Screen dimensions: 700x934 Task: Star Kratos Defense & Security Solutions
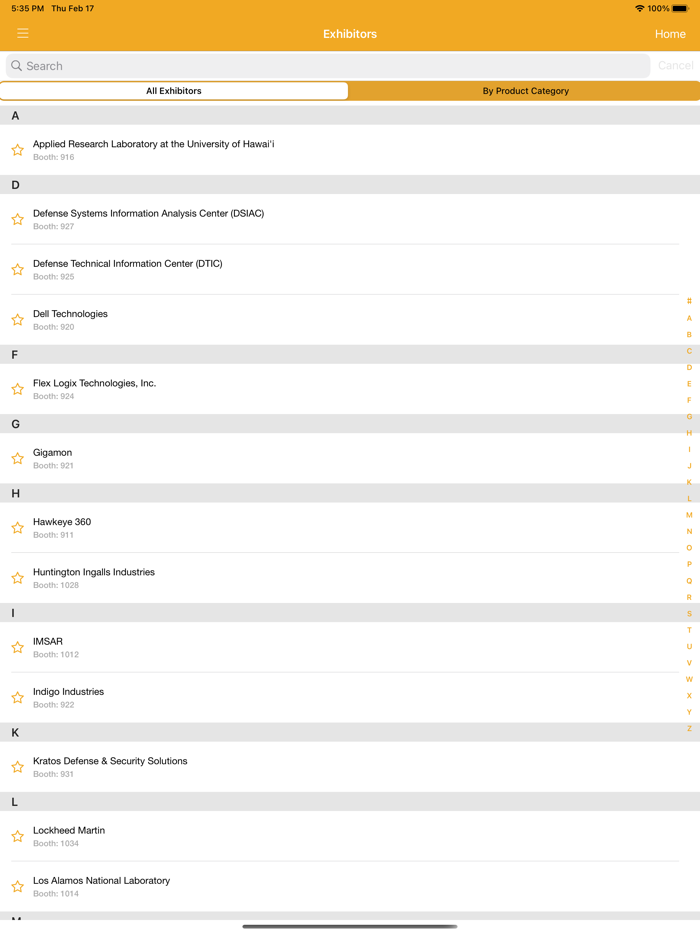point(18,767)
